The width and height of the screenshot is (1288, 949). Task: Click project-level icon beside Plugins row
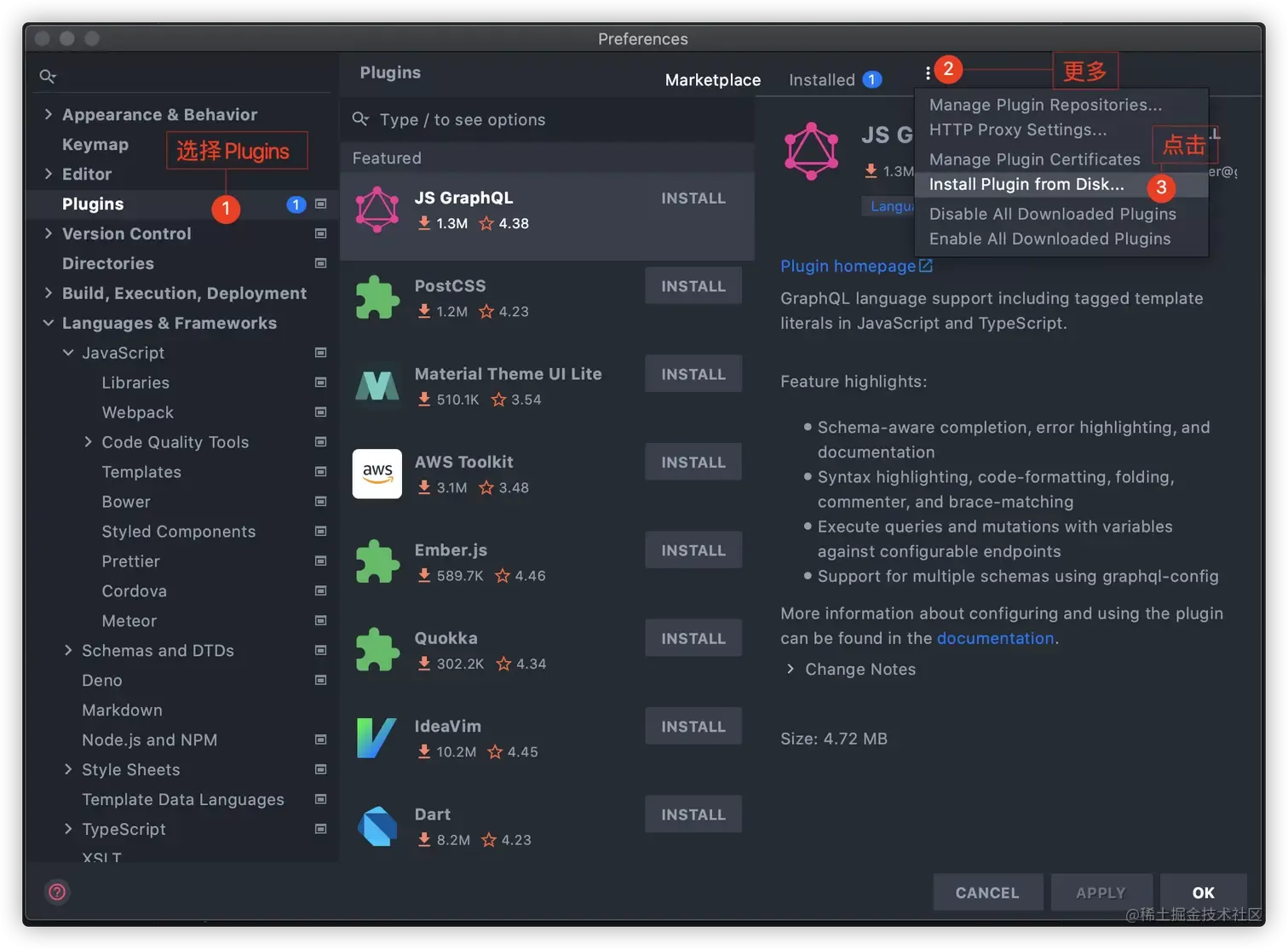tap(320, 204)
